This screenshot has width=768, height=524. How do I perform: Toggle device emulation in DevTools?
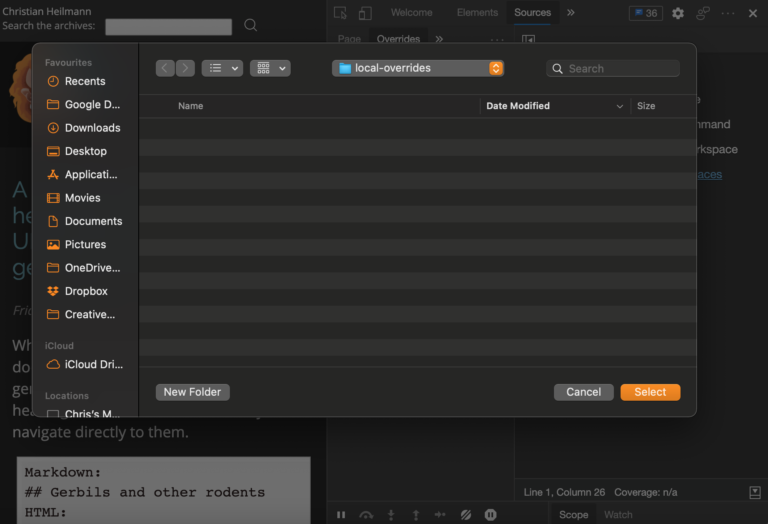(x=365, y=13)
